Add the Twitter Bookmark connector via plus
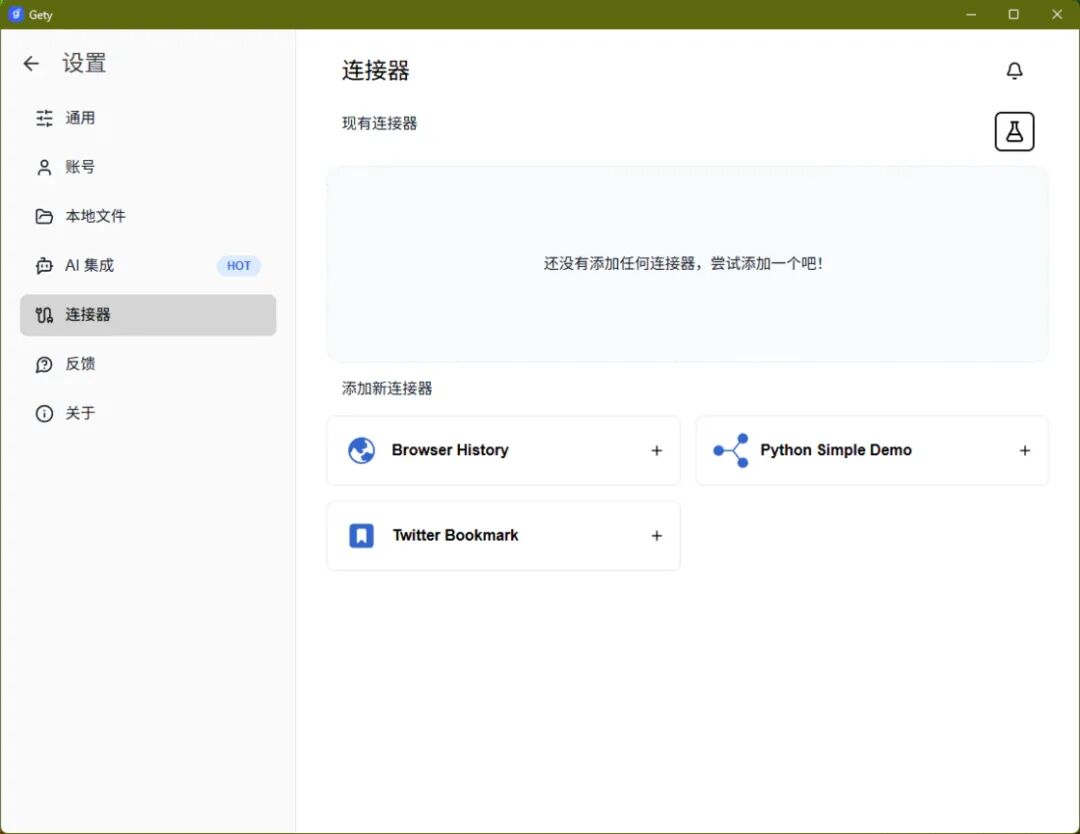This screenshot has width=1080, height=834. click(656, 536)
